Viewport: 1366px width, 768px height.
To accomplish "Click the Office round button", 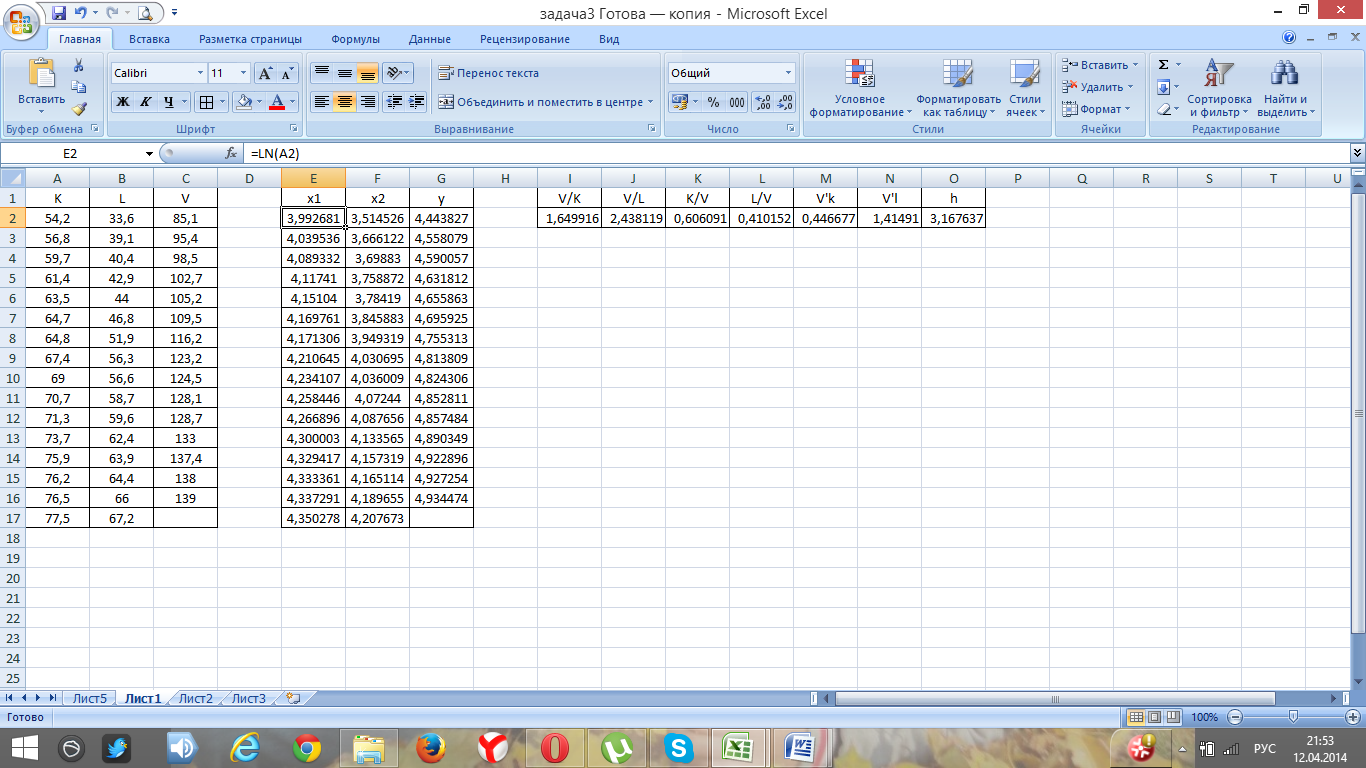I will [23, 20].
